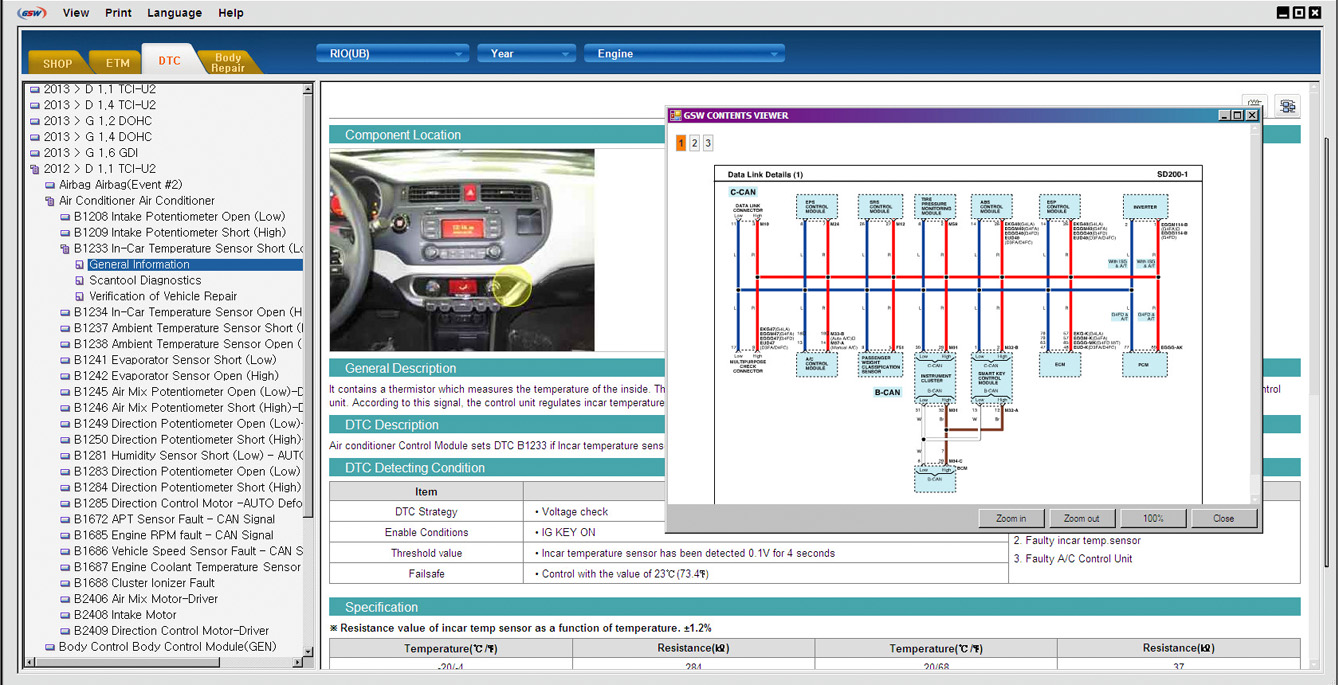Open the RIO(UB) model dropdown

[x=392, y=54]
